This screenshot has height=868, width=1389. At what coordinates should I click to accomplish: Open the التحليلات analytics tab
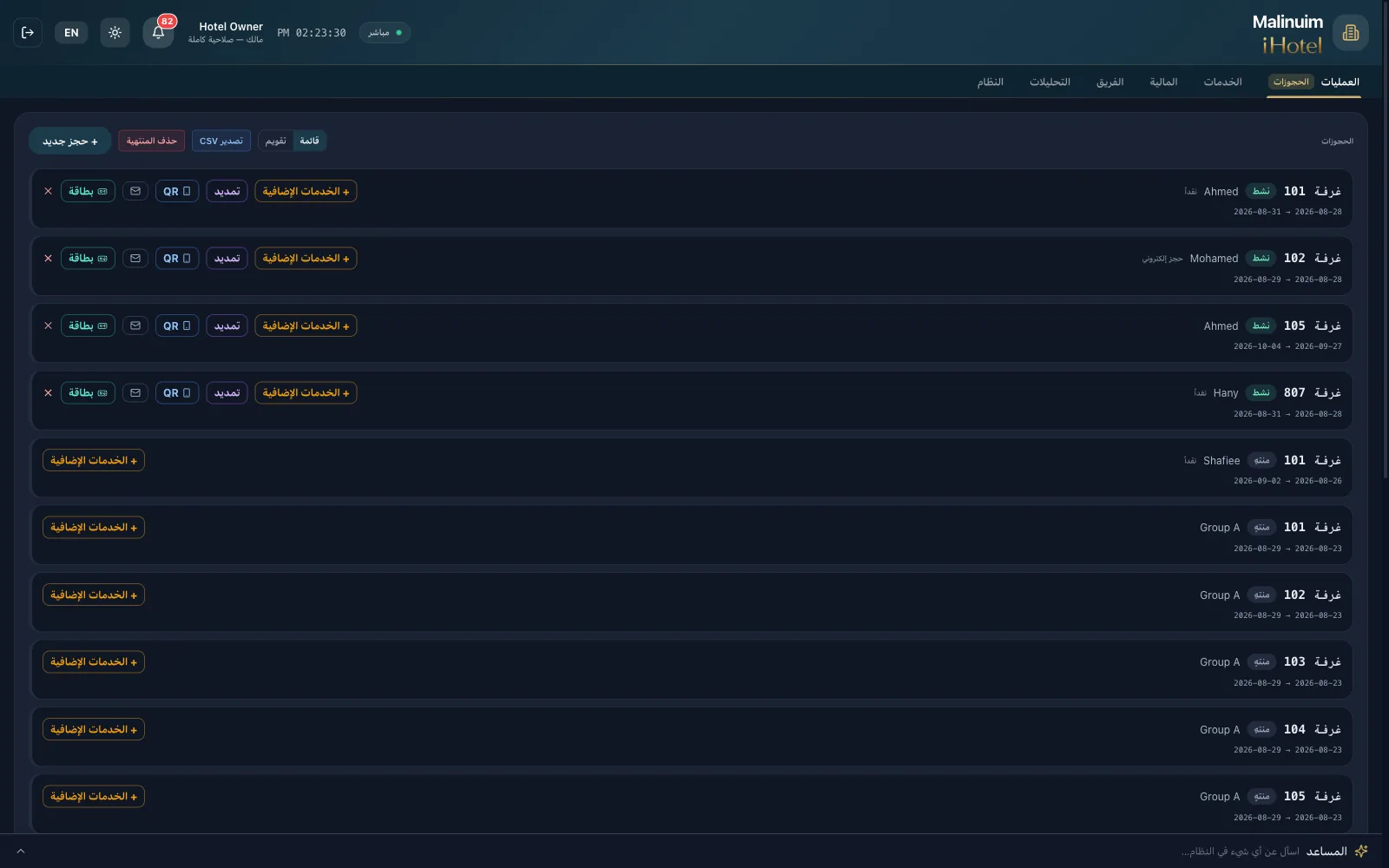point(1050,82)
